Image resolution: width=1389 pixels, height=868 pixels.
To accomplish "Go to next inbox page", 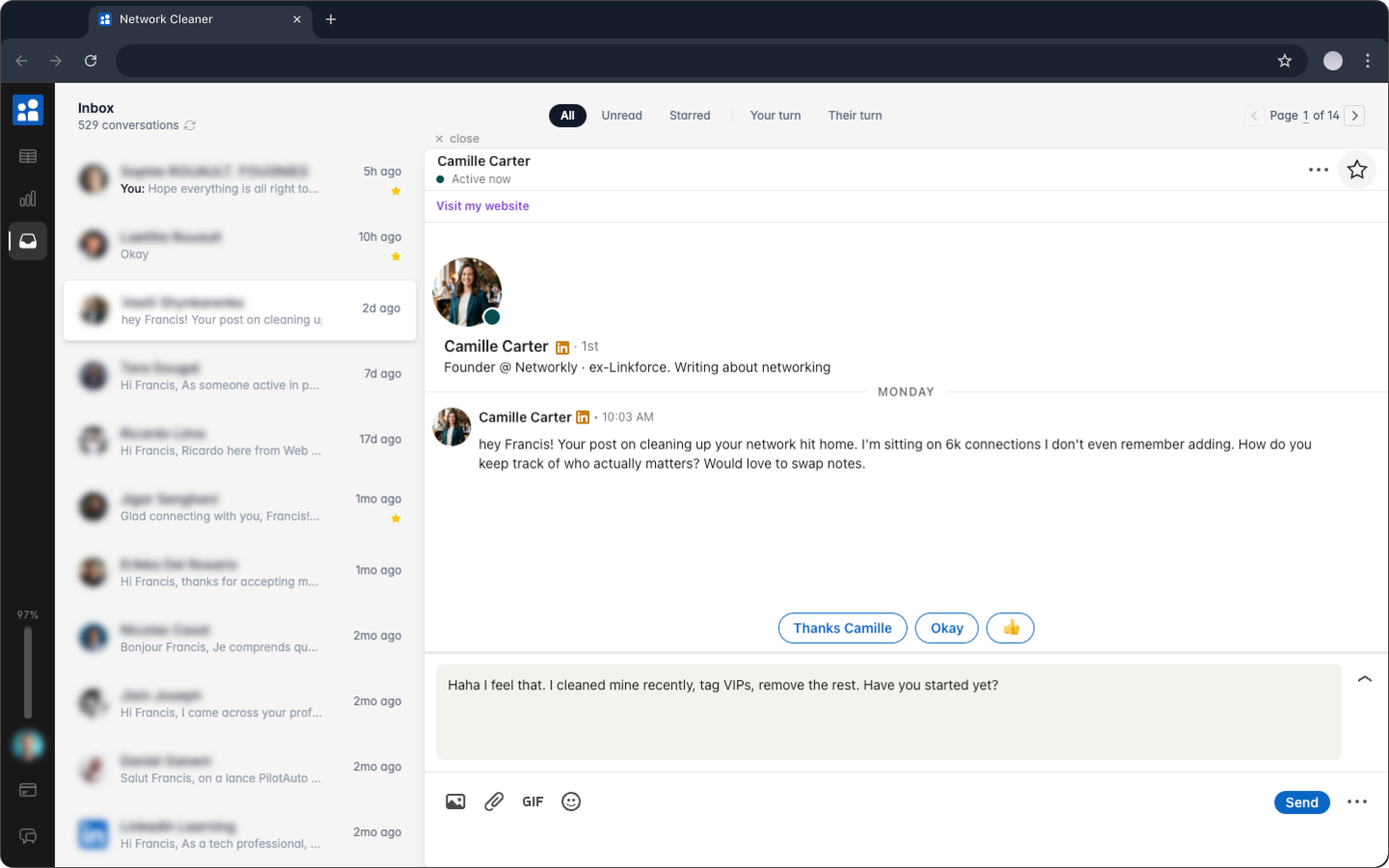I will coord(1355,116).
